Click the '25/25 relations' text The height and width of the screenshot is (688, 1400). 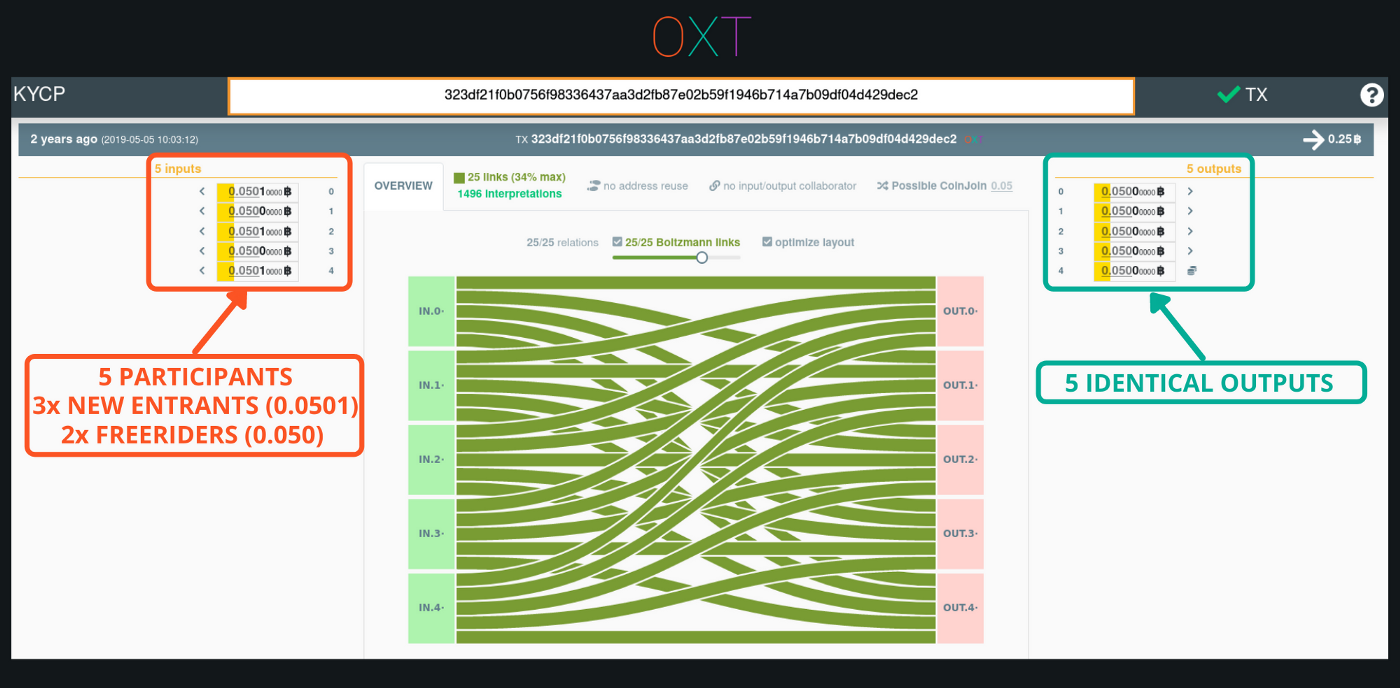tap(562, 242)
